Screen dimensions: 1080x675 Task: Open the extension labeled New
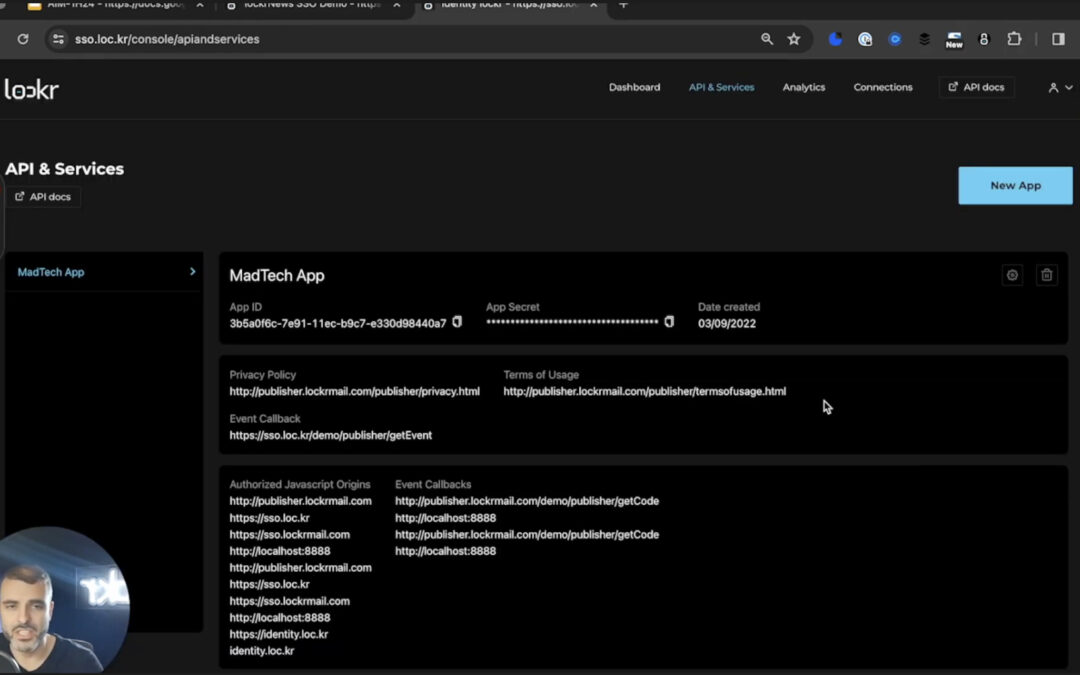click(x=954, y=40)
